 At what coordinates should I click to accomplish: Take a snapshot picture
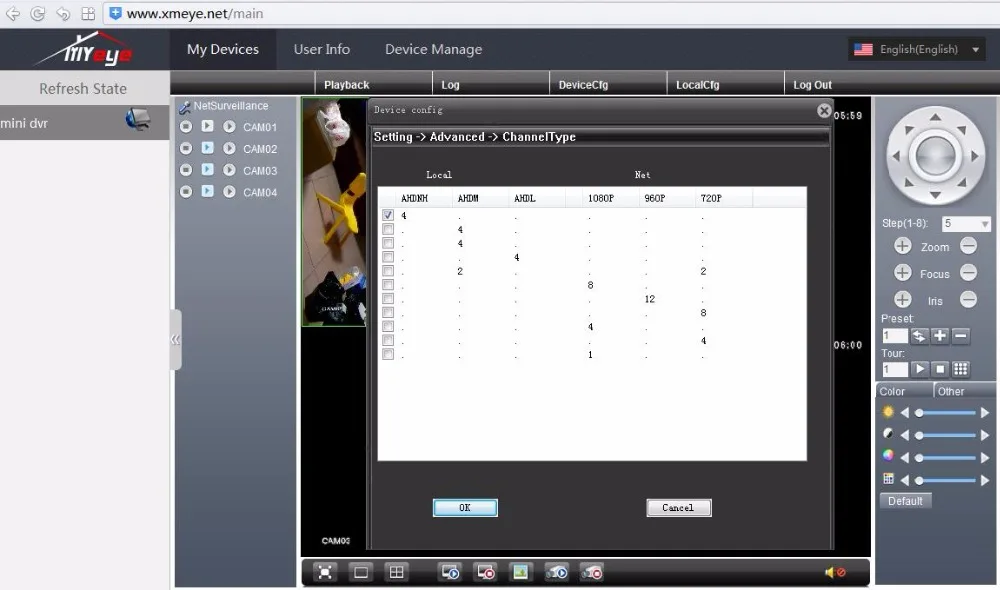[x=520, y=572]
